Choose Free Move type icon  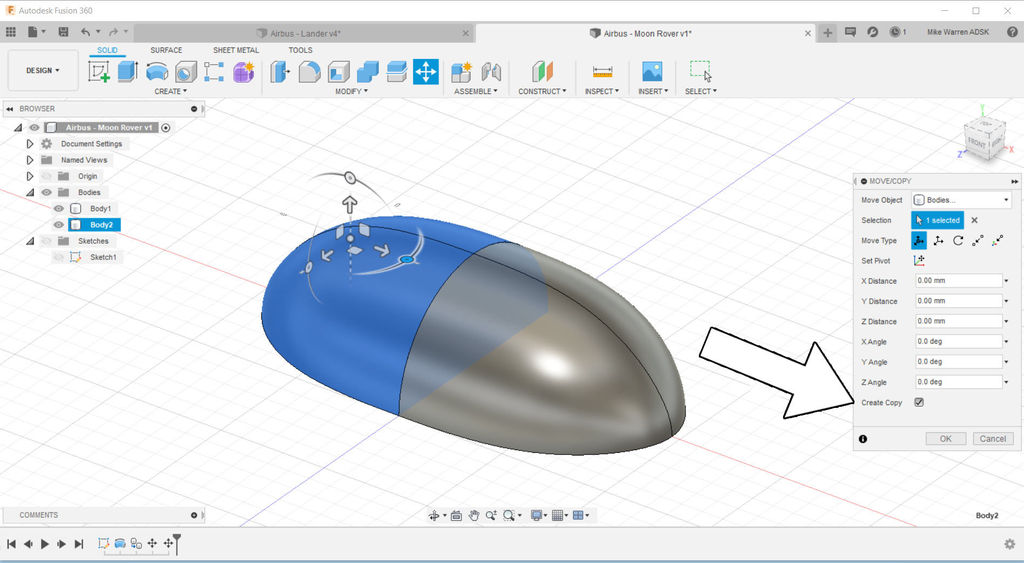pos(919,240)
